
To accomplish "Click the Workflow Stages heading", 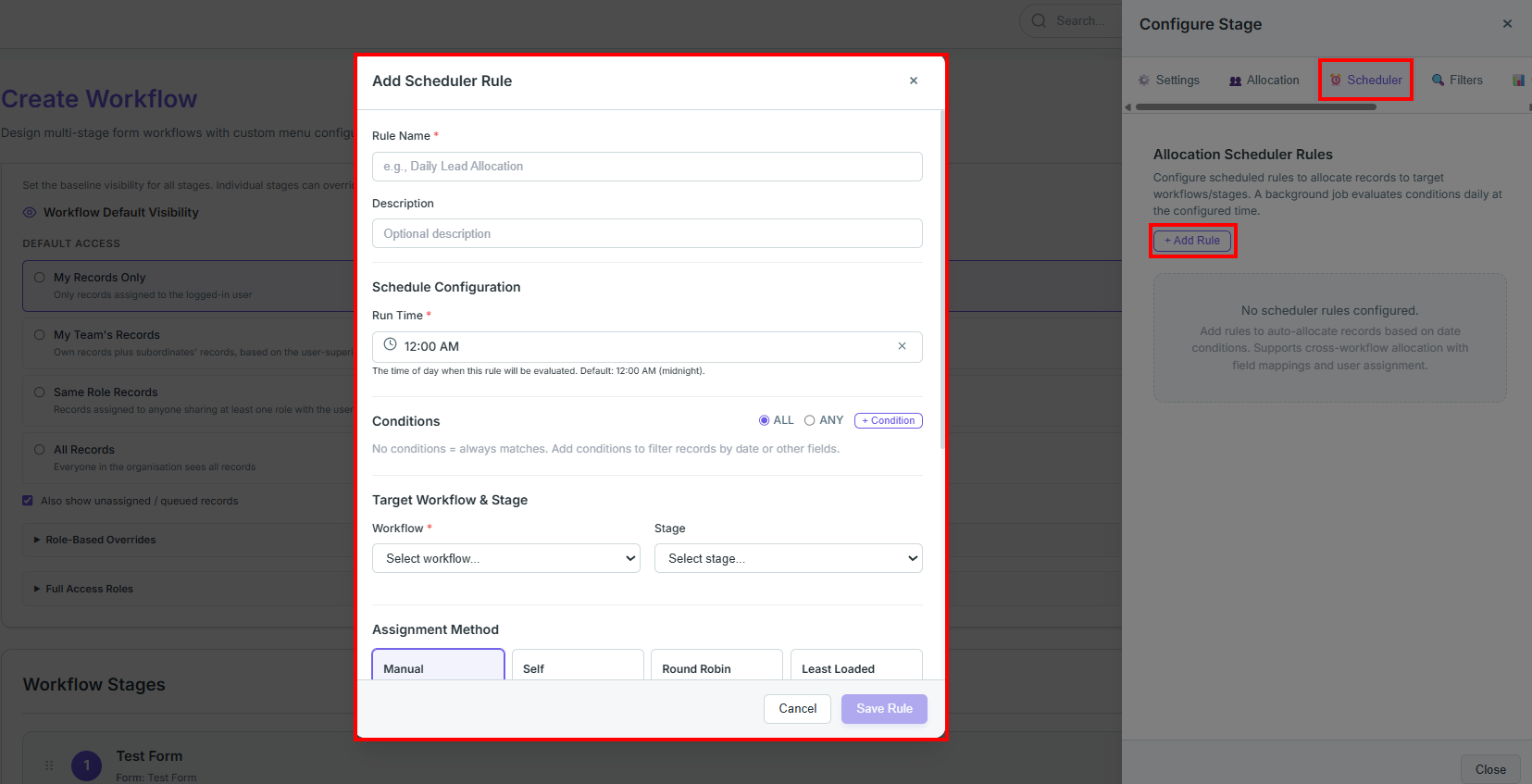I will pos(94,685).
